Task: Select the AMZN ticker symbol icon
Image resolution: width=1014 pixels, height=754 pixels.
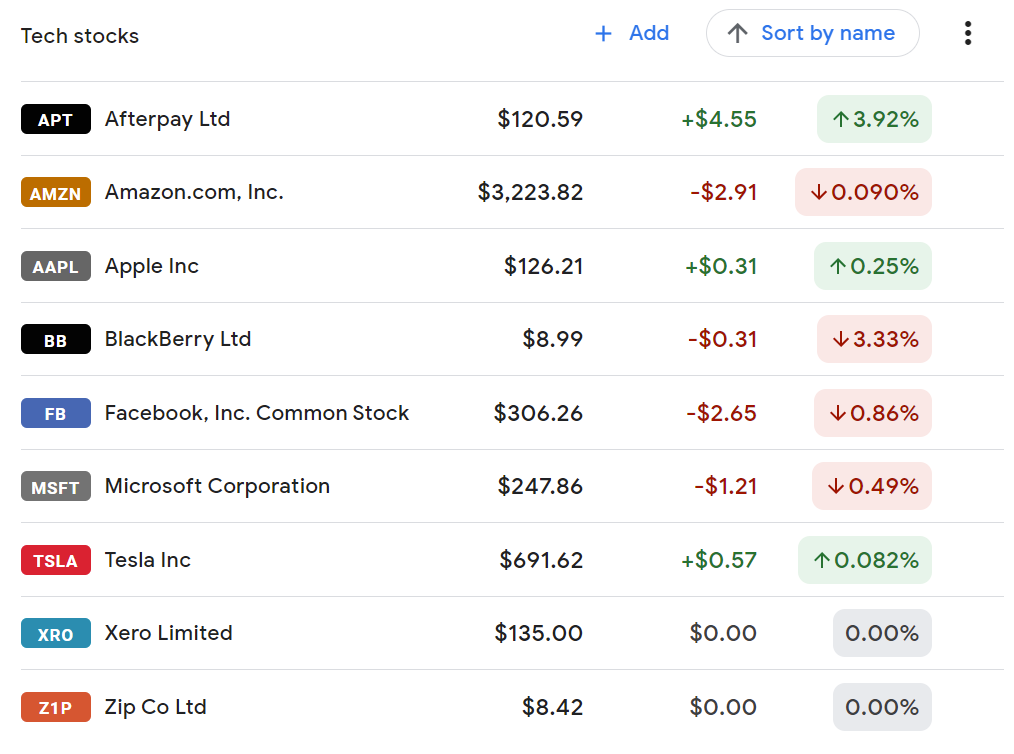Action: (55, 192)
